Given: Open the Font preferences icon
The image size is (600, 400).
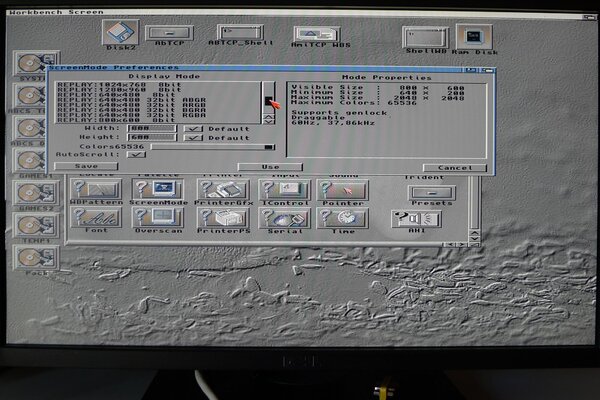Looking at the screenshot, I should pos(96,217).
